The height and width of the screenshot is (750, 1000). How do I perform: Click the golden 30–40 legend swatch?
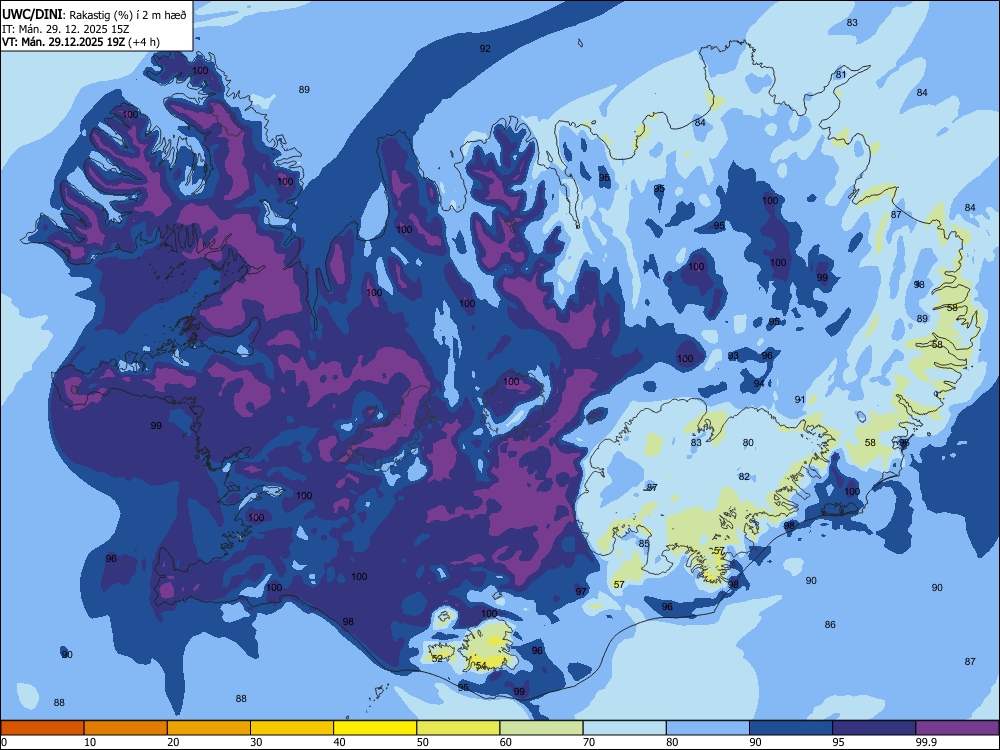pos(292,728)
